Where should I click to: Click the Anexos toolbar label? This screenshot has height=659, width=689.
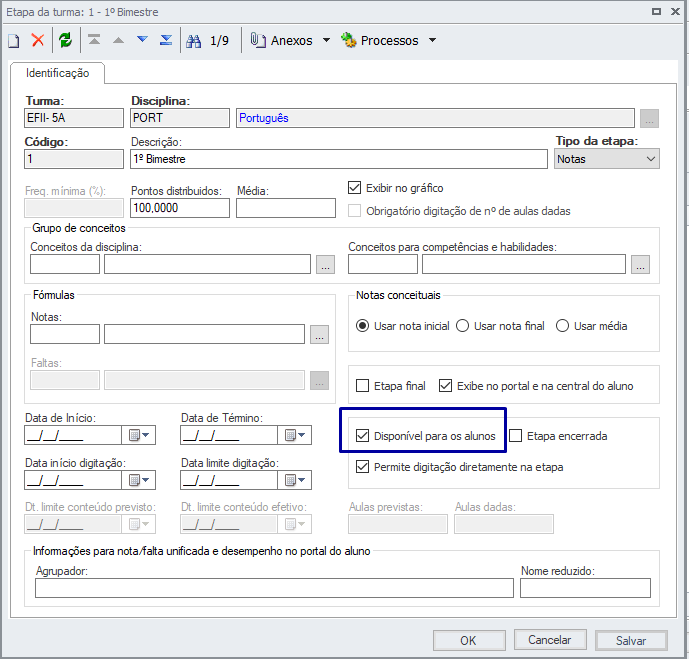pos(291,40)
